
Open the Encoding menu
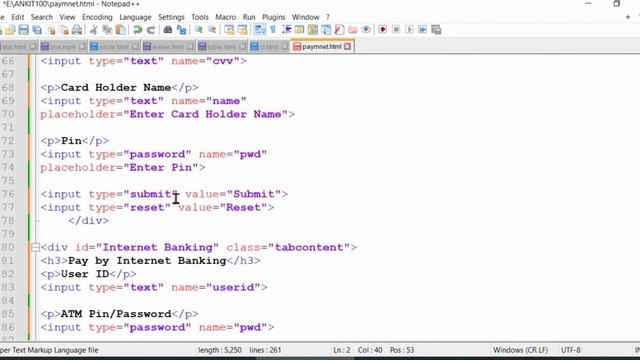point(97,17)
